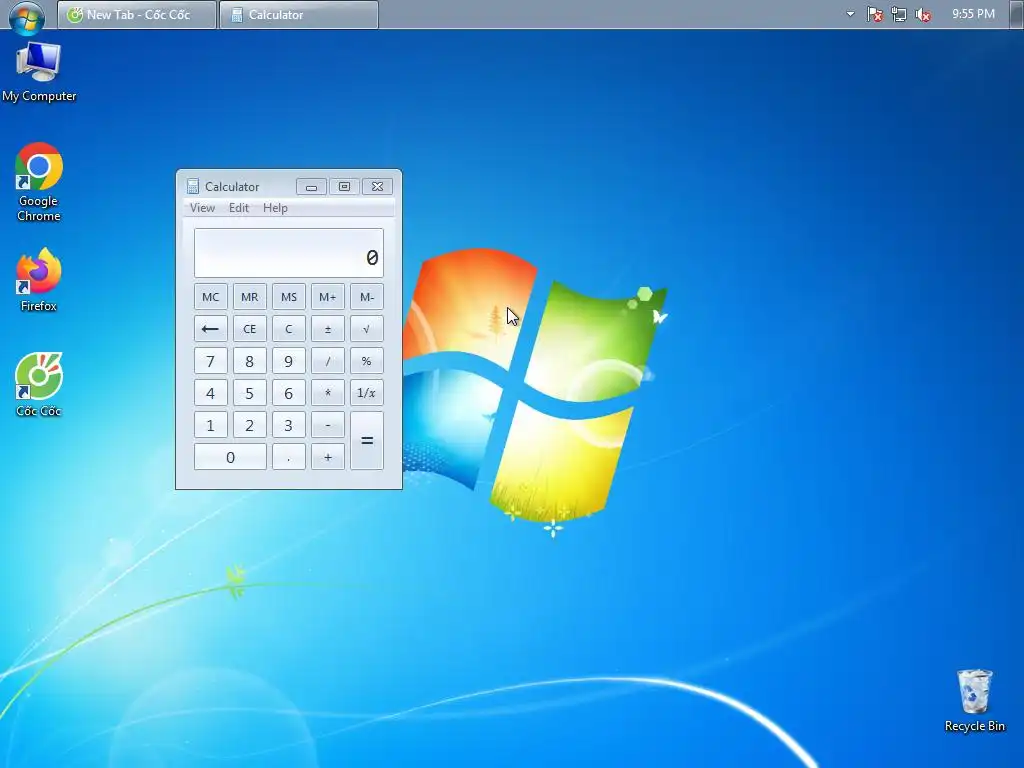Click the calculator display field

[x=289, y=253]
